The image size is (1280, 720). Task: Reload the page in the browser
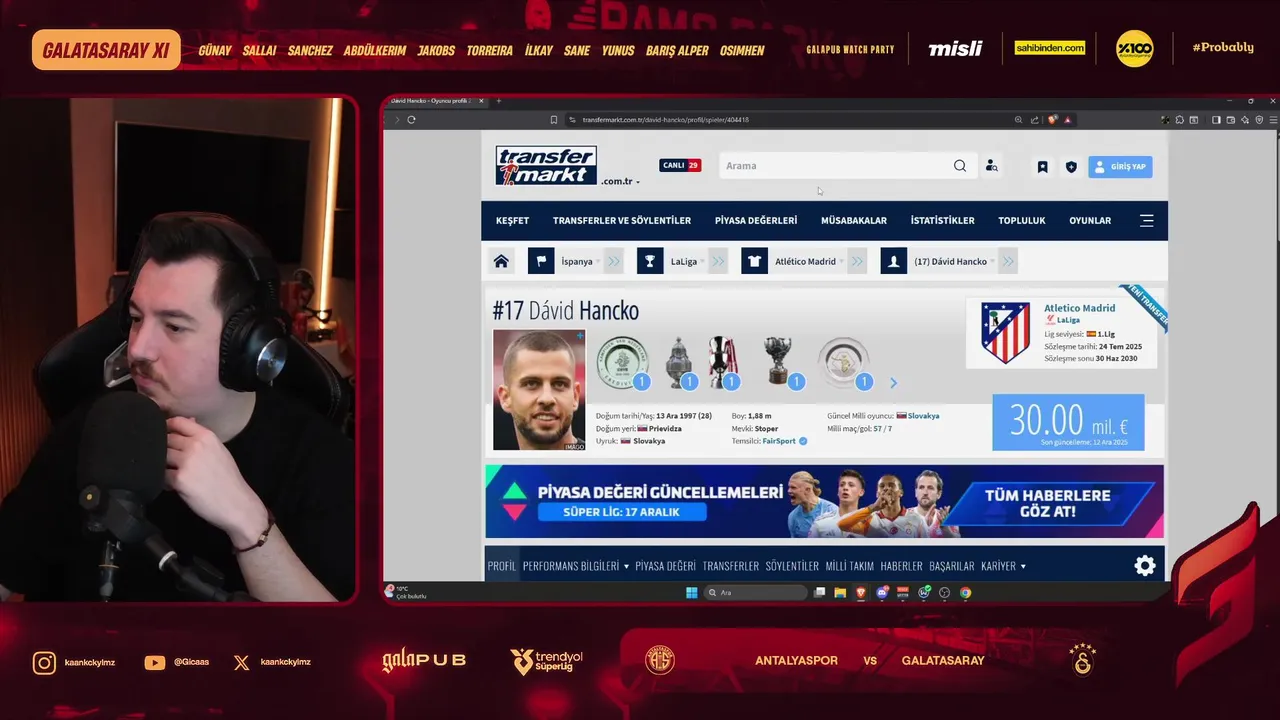[x=411, y=119]
